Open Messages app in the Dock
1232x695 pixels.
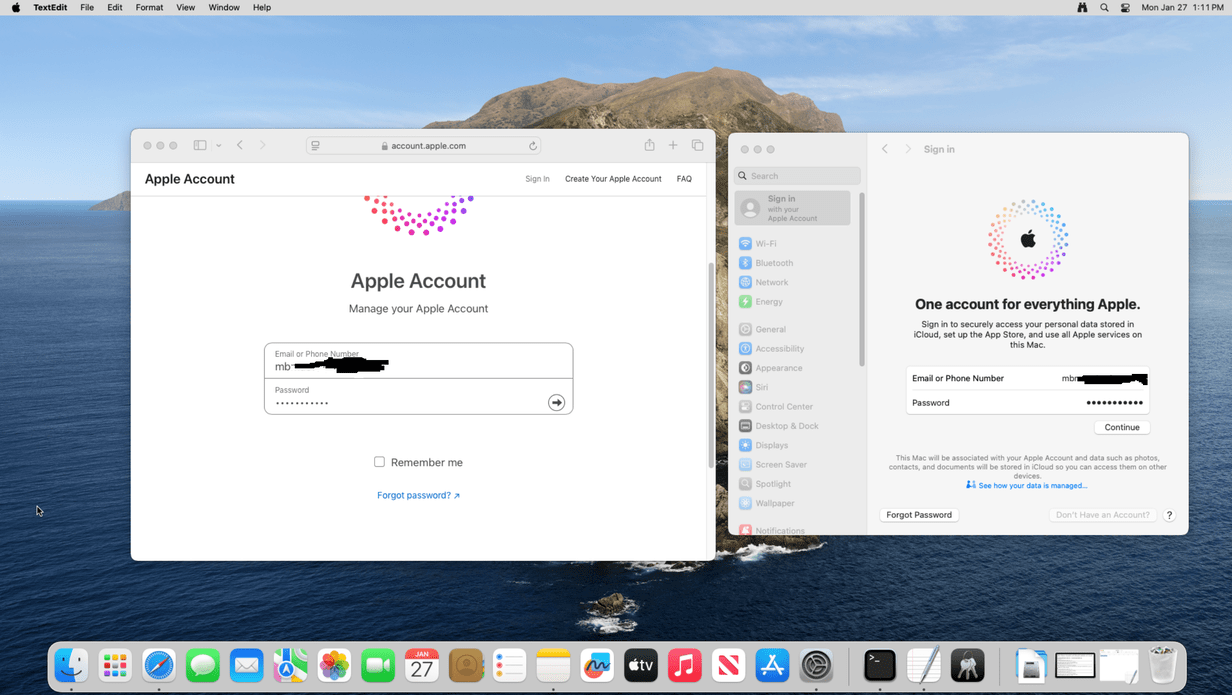203,665
